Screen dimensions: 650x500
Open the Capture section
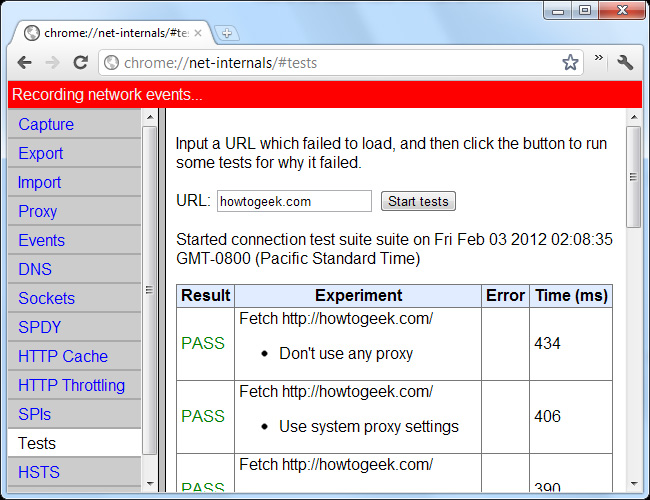tap(74, 124)
